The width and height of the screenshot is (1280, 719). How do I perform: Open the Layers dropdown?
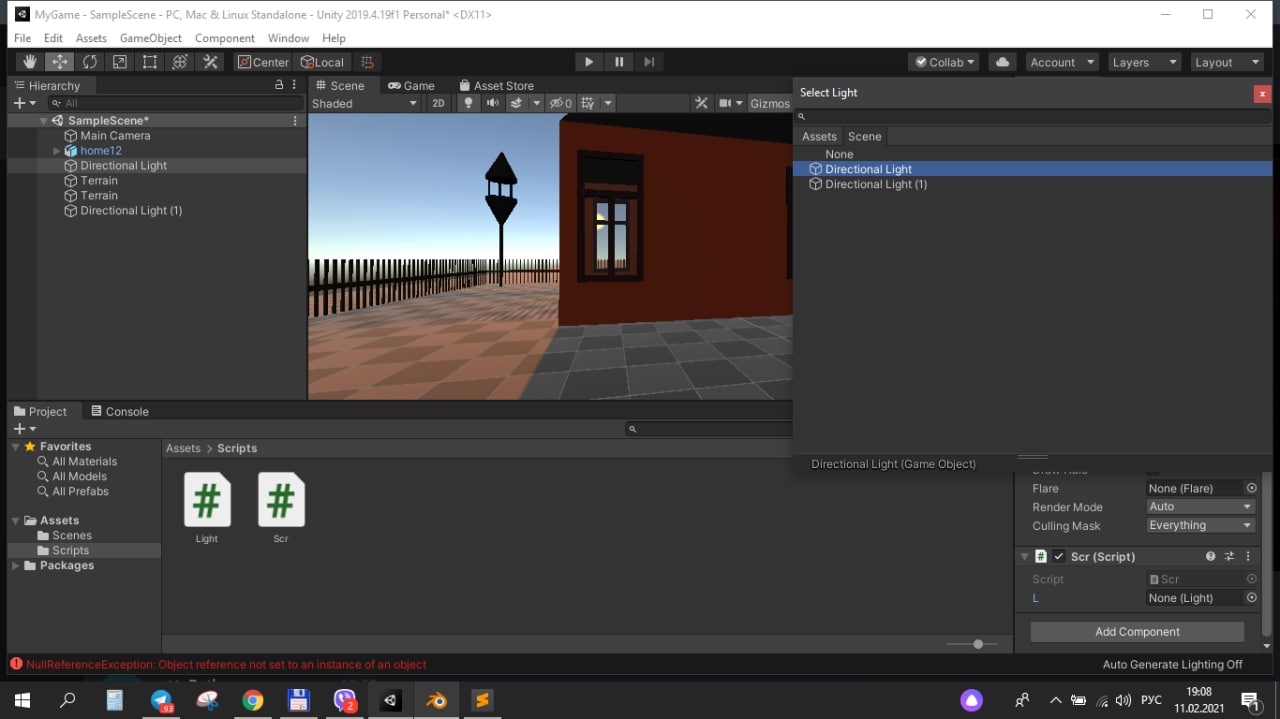pyautogui.click(x=1144, y=62)
